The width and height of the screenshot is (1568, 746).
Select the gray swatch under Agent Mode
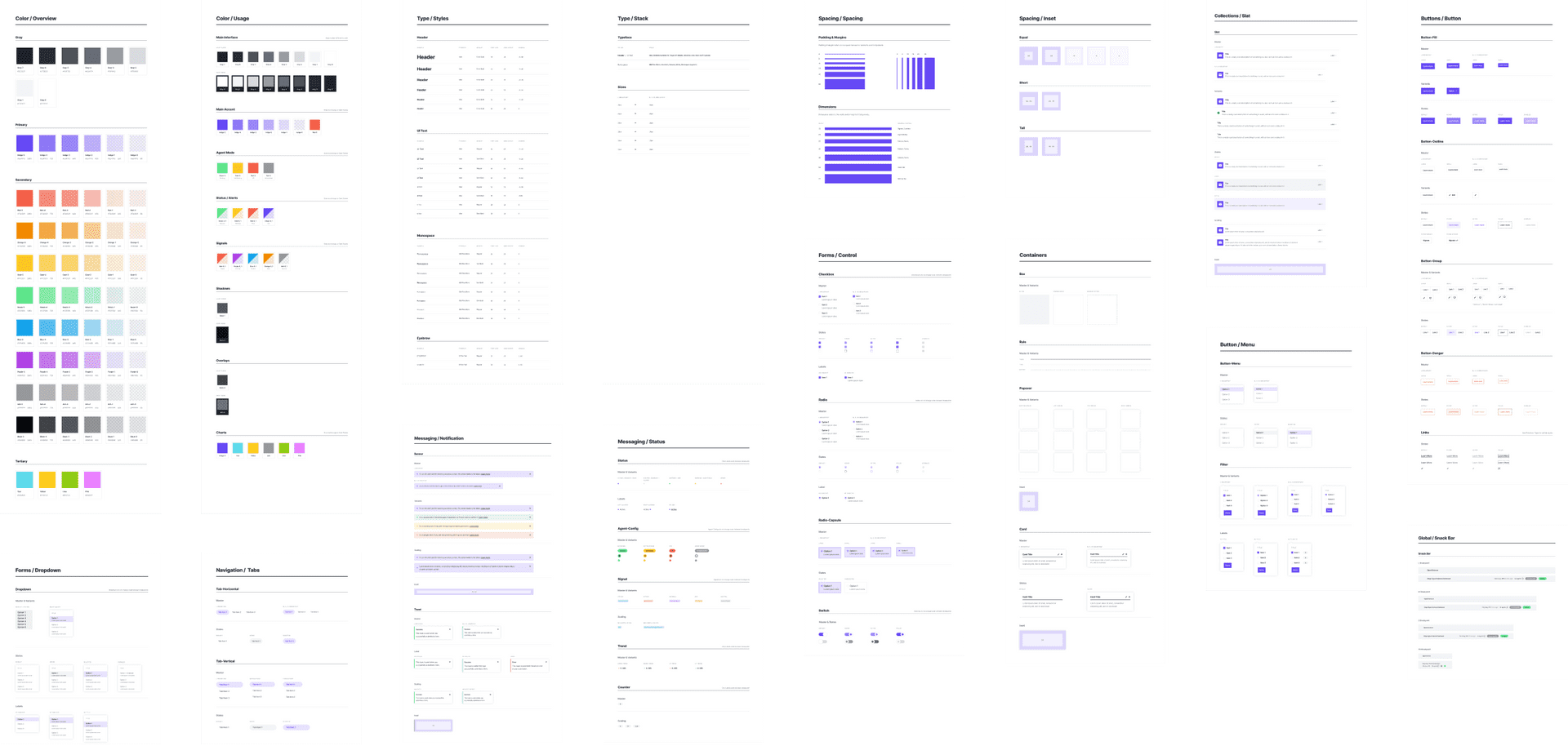tap(269, 168)
